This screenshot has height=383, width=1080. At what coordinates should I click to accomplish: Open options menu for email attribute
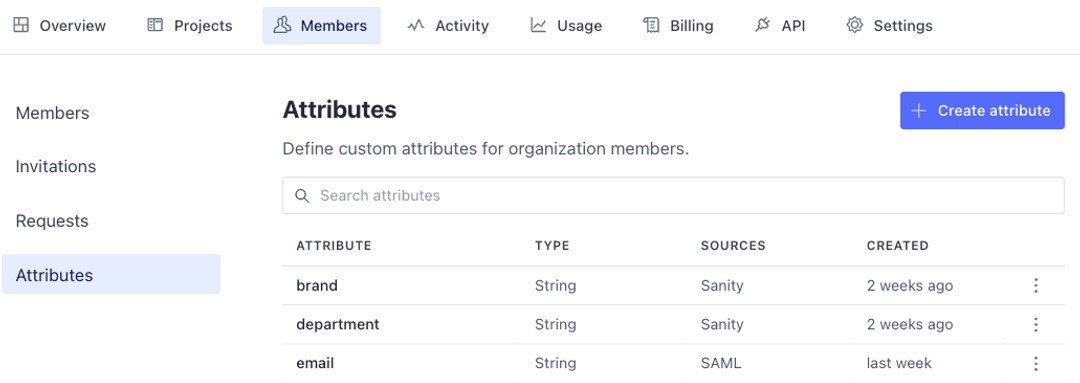[1035, 363]
